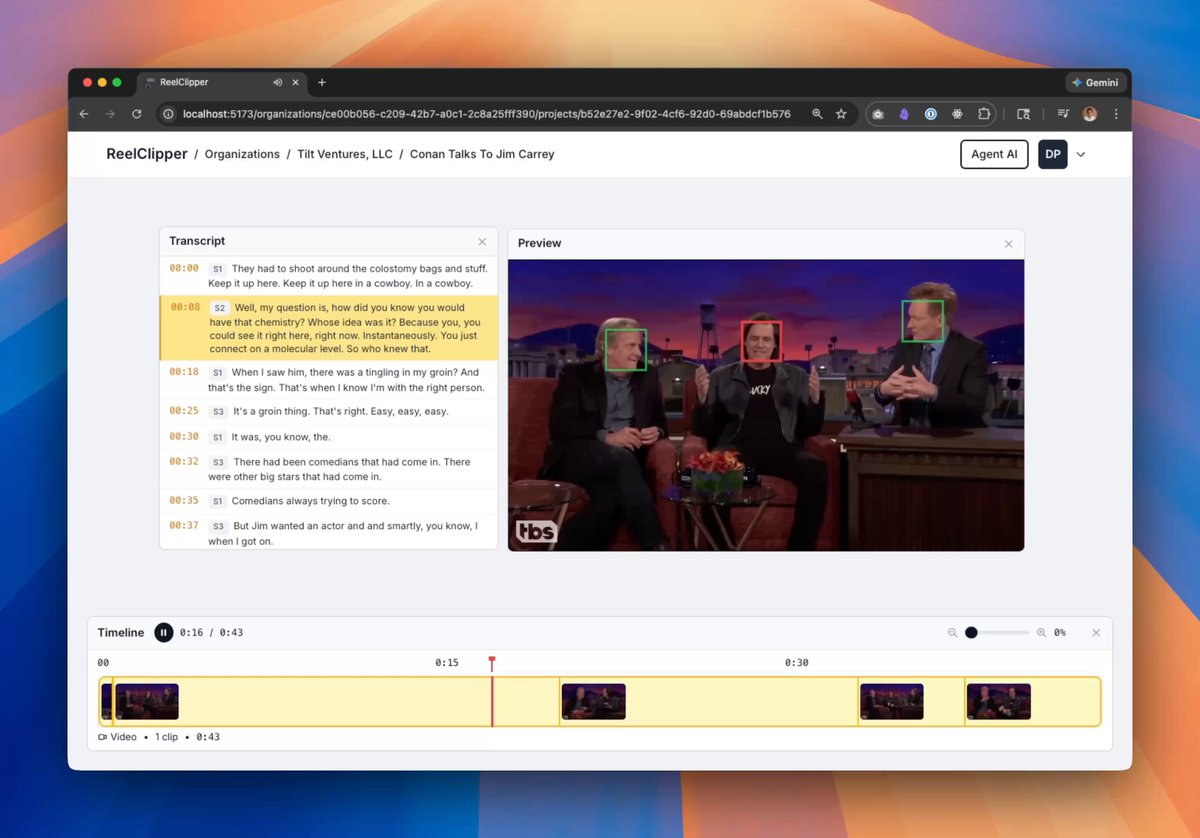Pause playback in the Timeline
The height and width of the screenshot is (838, 1200).
(164, 632)
